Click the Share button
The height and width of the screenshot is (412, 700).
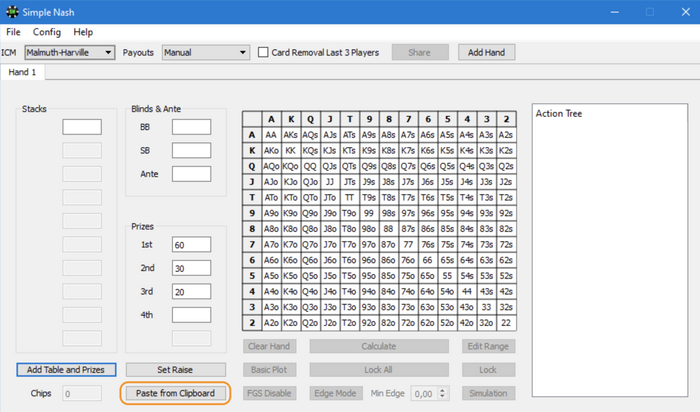[420, 53]
